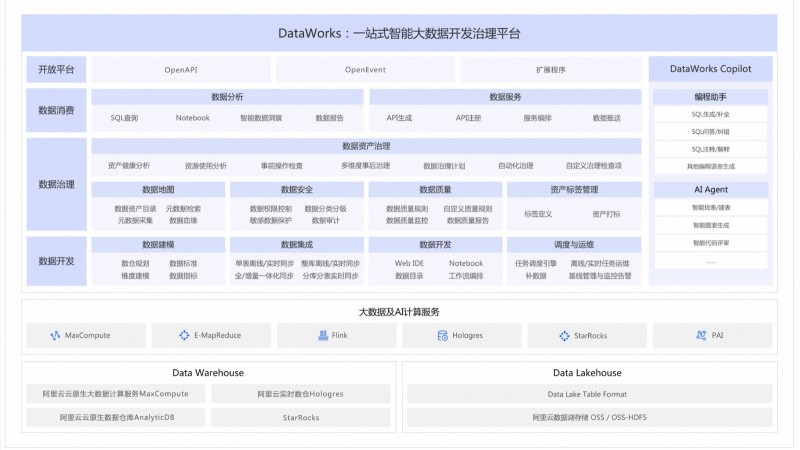The width and height of the screenshot is (800, 450).
Task: Click the 数据消费 side label
Action: (56, 110)
